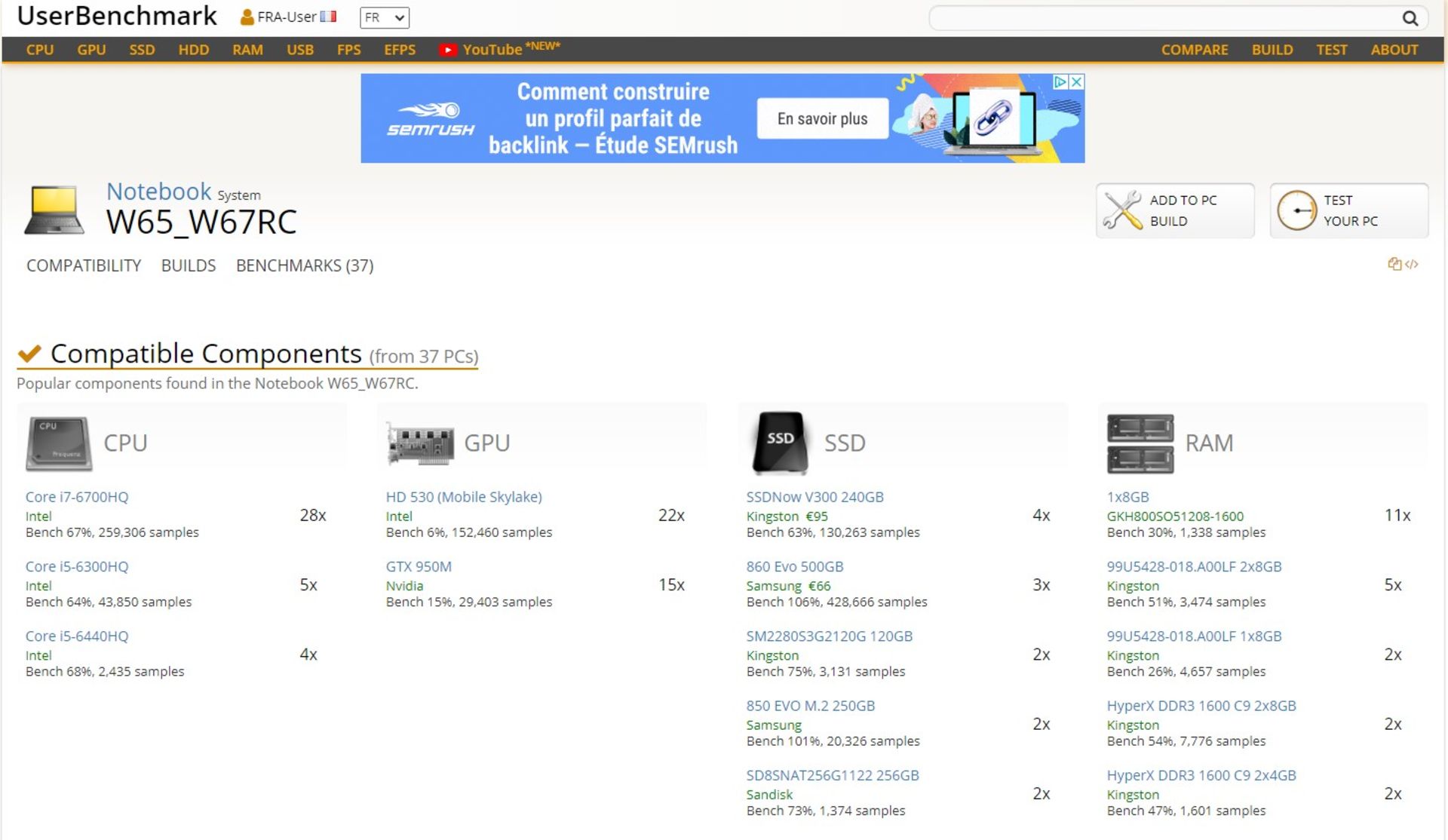Click the TEST YOUR PC button
This screenshot has height=840, width=1448.
pos(1349,210)
